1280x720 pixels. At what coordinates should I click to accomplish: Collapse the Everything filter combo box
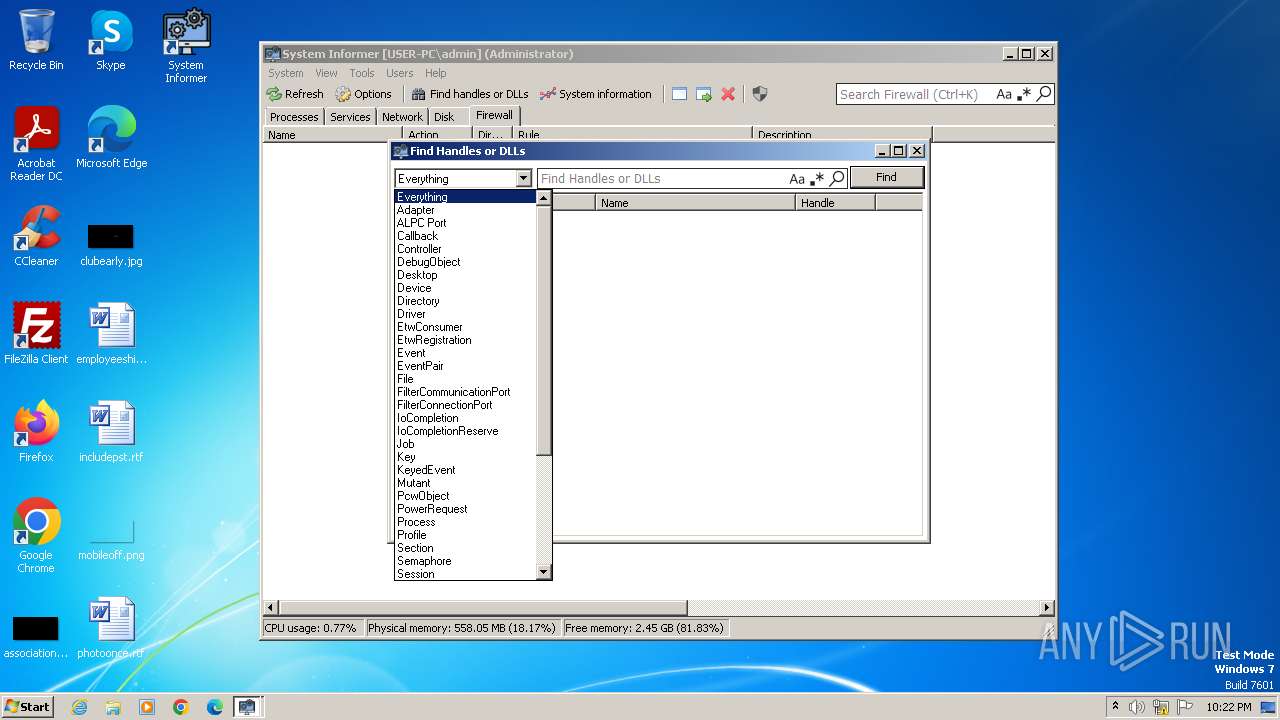click(523, 179)
